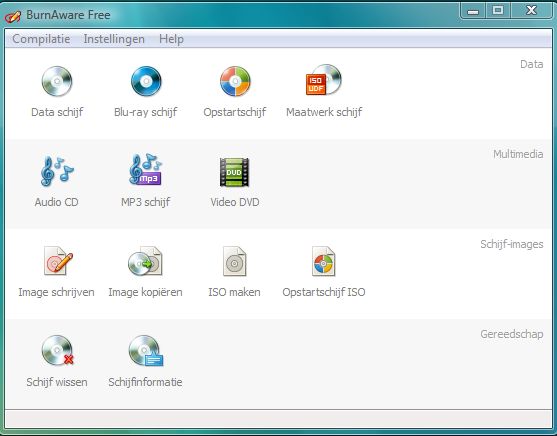557x436 pixels.
Task: Open the ISO maken document icon
Action: [x=234, y=261]
